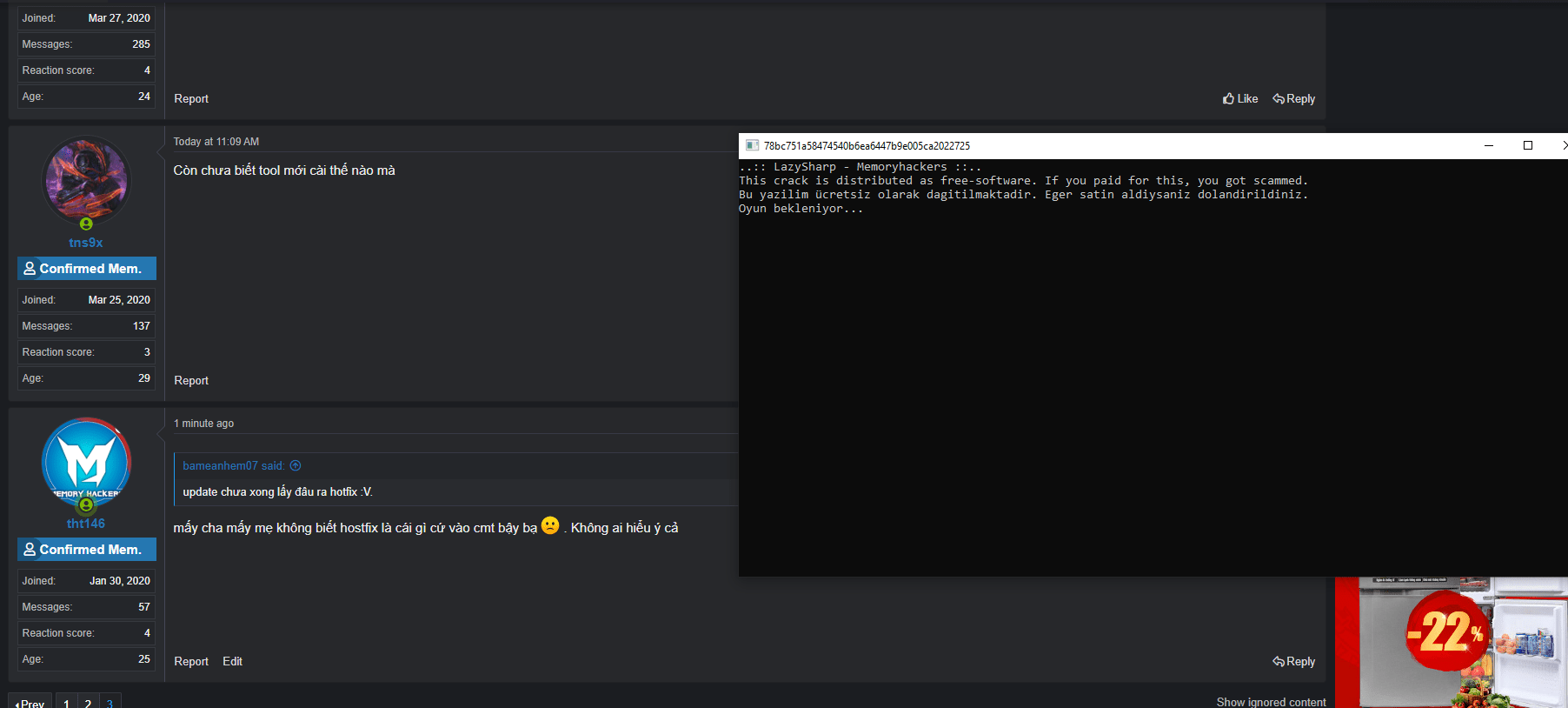Click 'Jan 30, 2020' joined date of tht146
The image size is (1568, 708).
[120, 580]
